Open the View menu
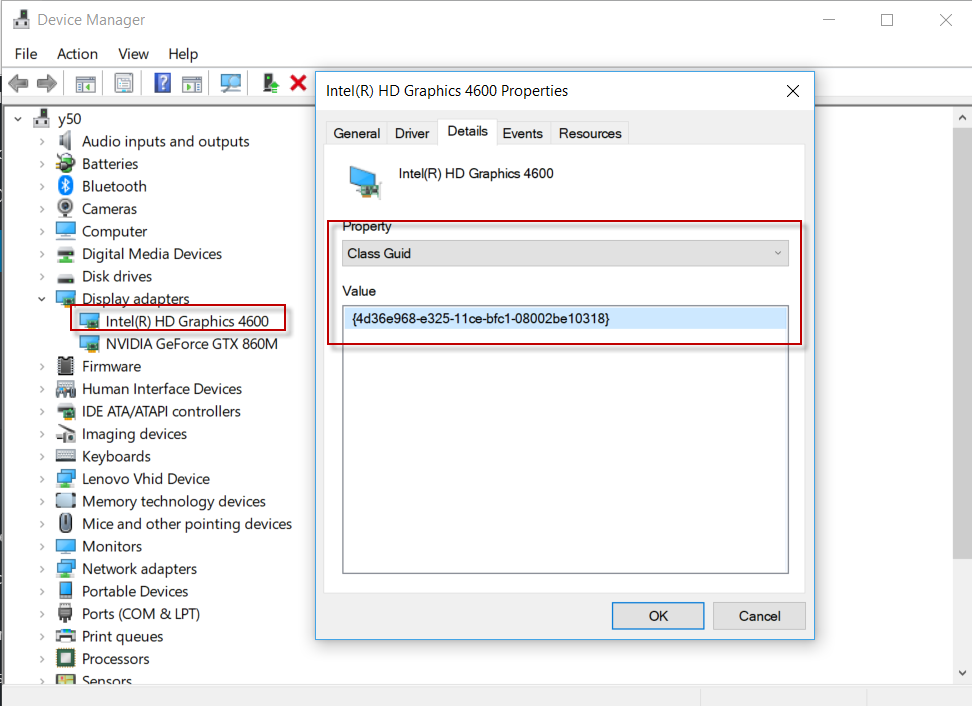Screen dimensions: 972x706 tap(133, 54)
